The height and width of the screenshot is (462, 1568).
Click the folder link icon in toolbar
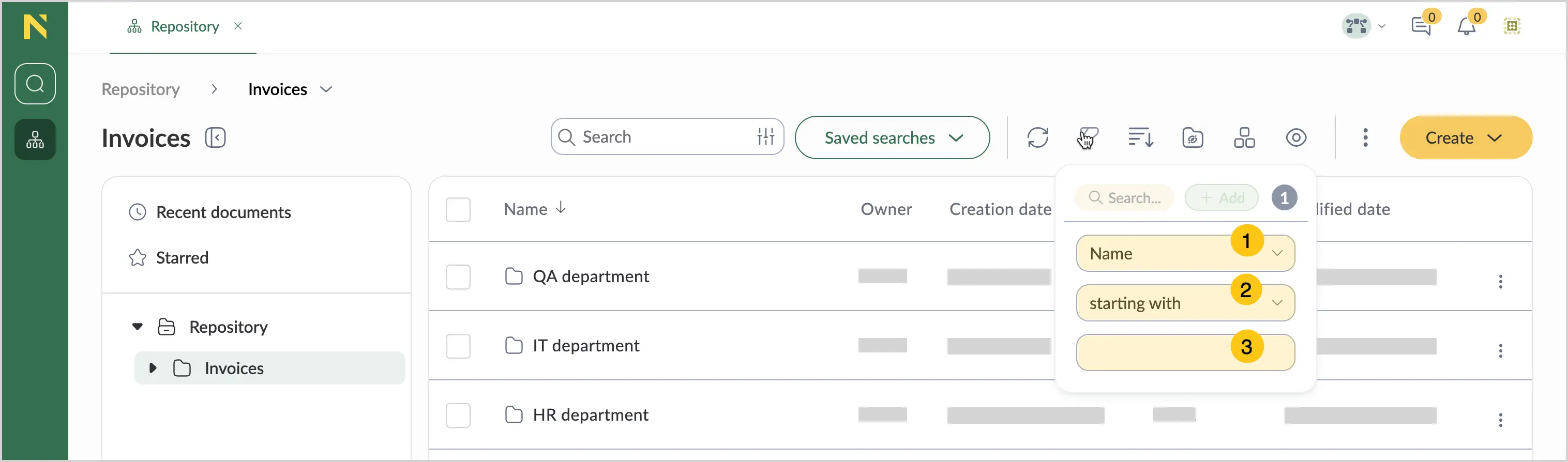1193,138
